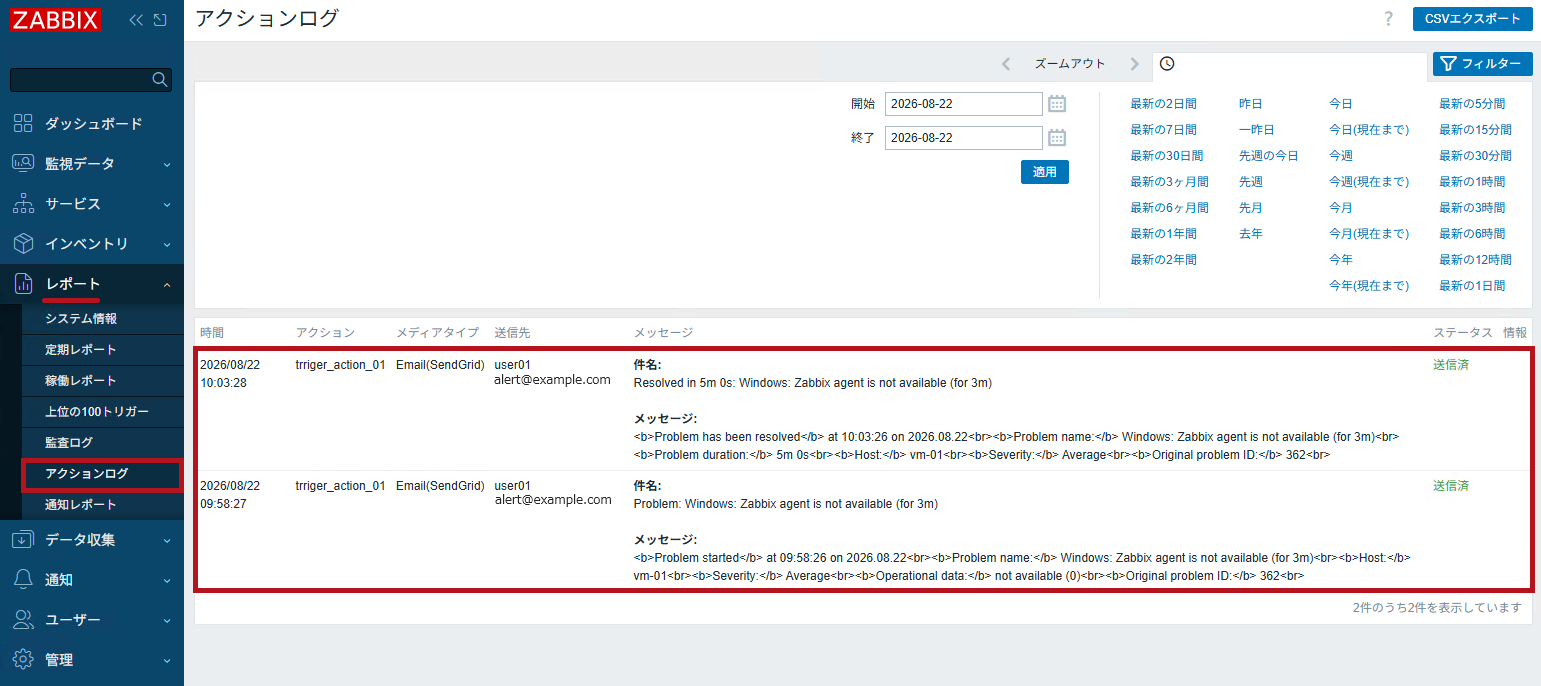Go to previous time period arrow
Viewport: 1541px width, 686px height.
coord(1006,64)
